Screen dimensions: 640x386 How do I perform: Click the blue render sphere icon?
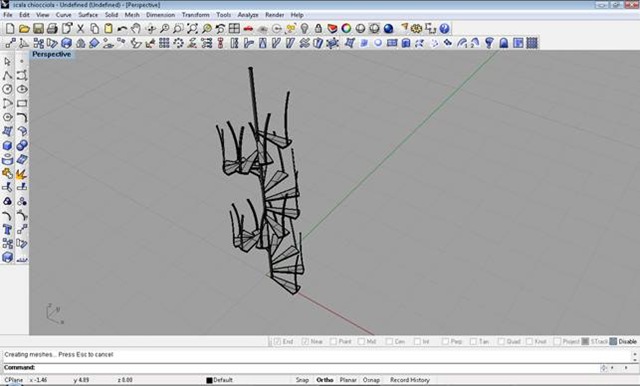[389, 29]
